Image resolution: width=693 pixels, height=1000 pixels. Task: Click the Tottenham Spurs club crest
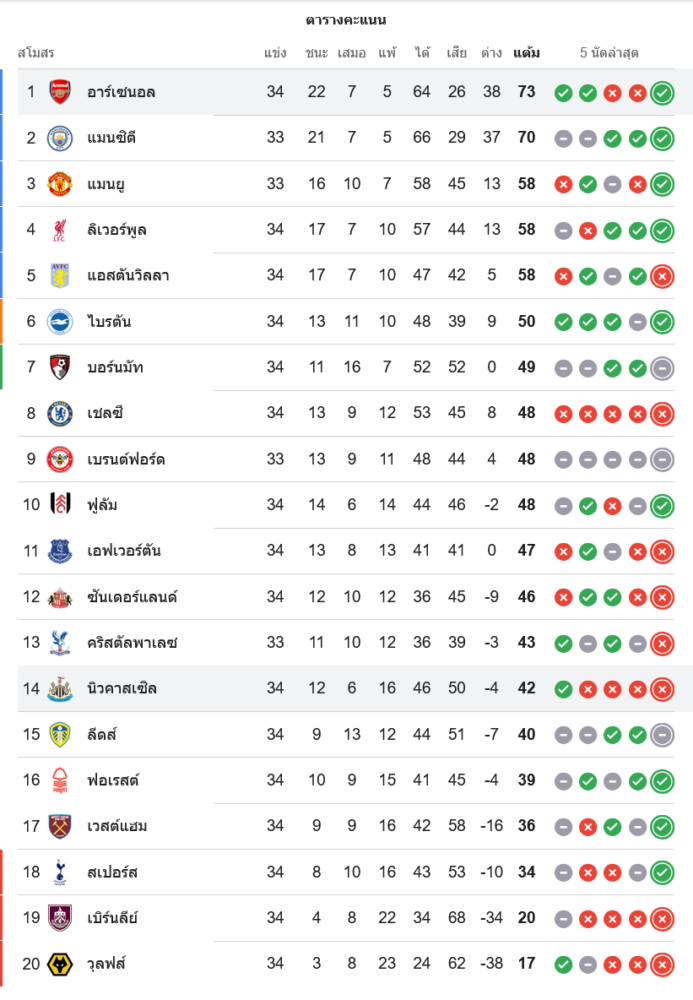[61, 872]
